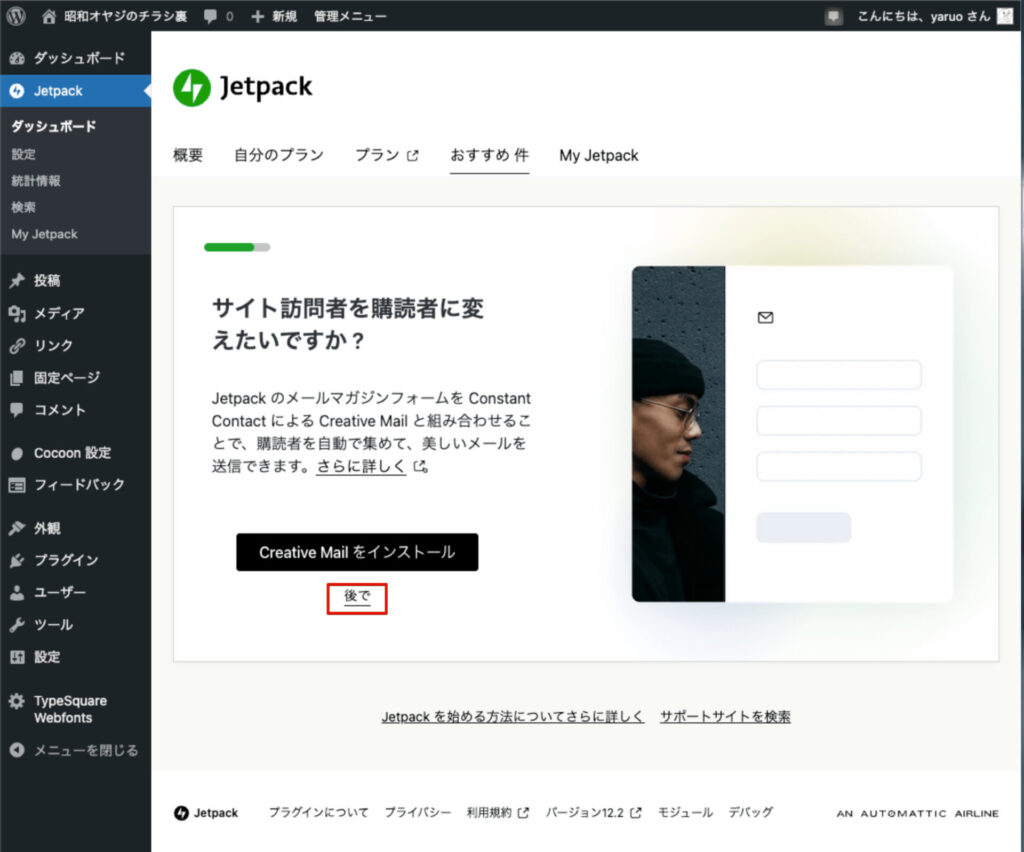Open the ダッシュボード Jetpack submenu item
Screen dimensions: 1024x852
click(x=54, y=126)
